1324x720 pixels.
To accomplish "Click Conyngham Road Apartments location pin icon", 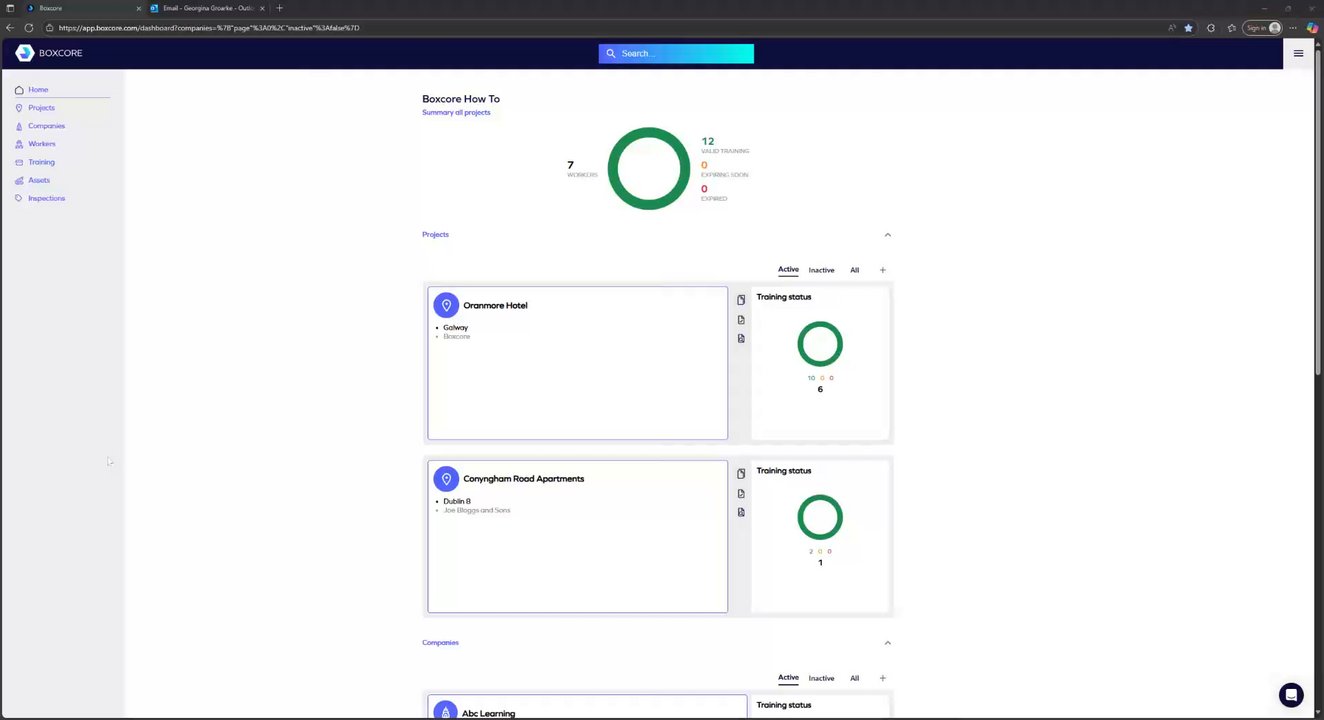I will pos(446,478).
